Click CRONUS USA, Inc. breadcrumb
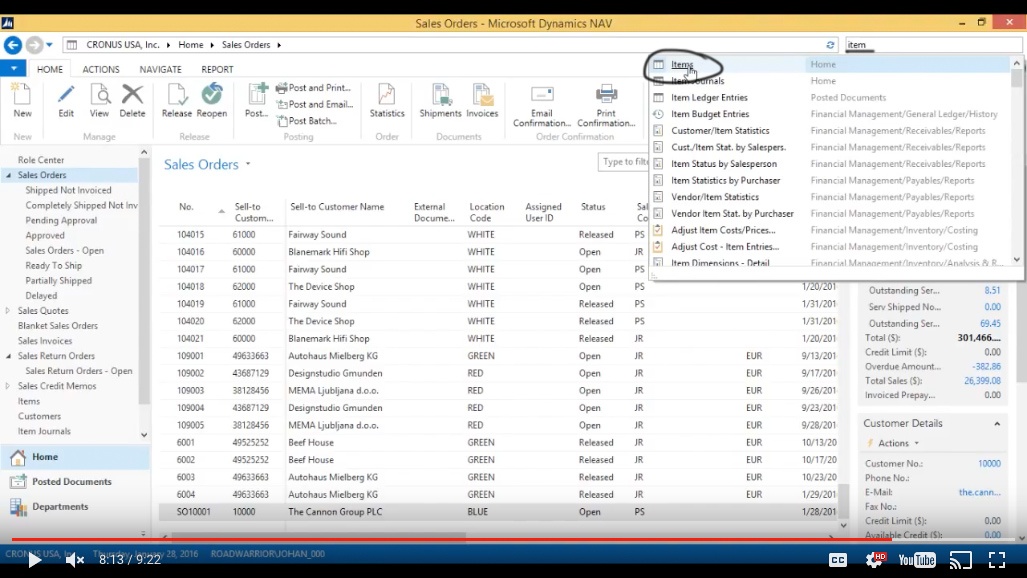The width and height of the screenshot is (1027, 578). coord(123,45)
